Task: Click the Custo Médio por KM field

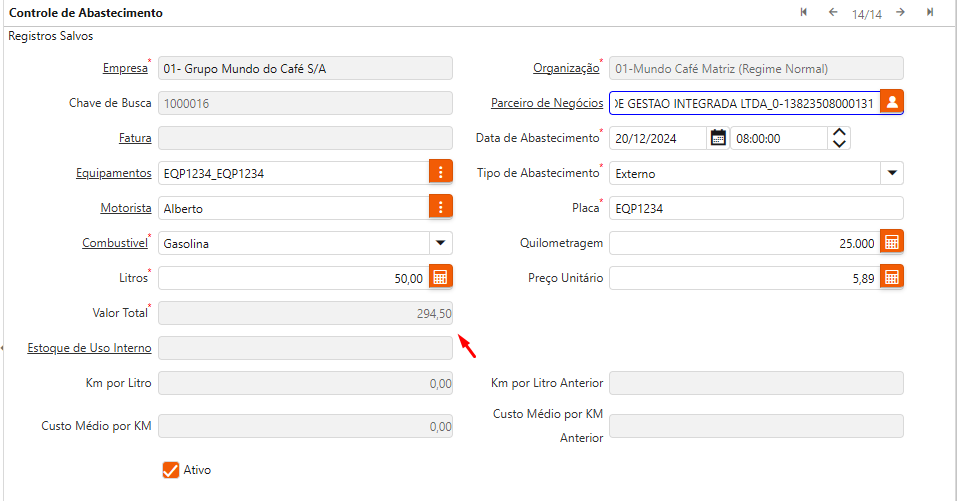Action: coord(305,426)
